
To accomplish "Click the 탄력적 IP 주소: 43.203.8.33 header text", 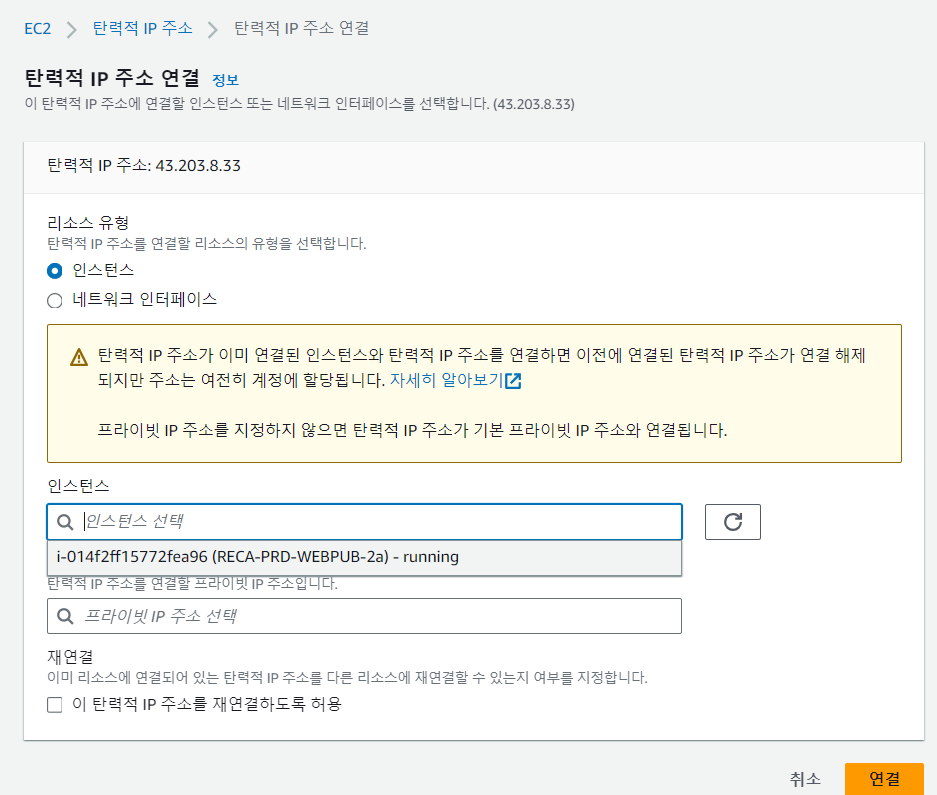I will [144, 166].
